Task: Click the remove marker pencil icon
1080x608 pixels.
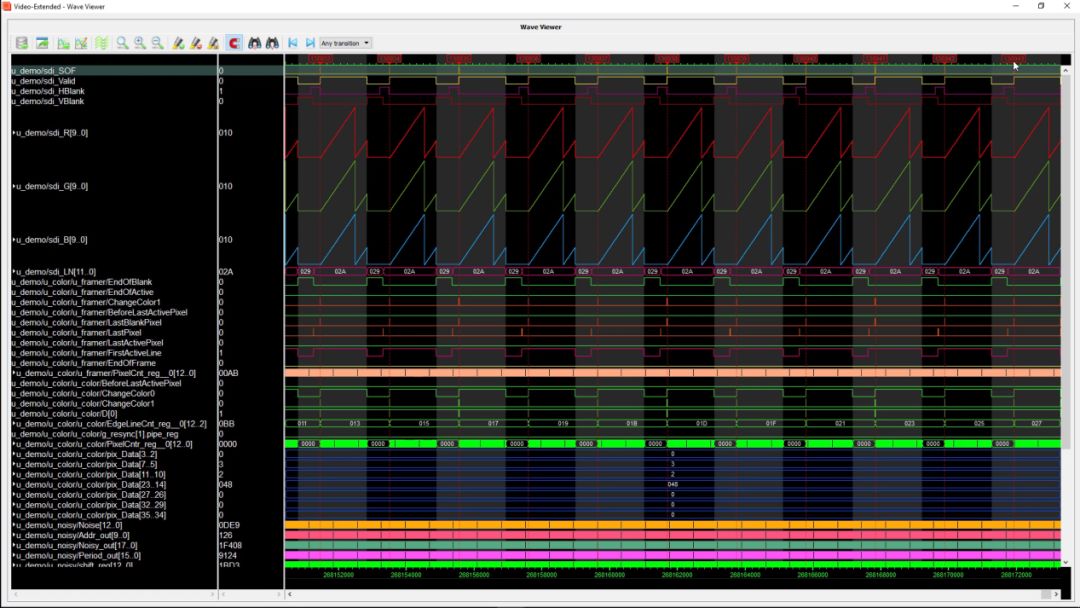Action: point(196,43)
